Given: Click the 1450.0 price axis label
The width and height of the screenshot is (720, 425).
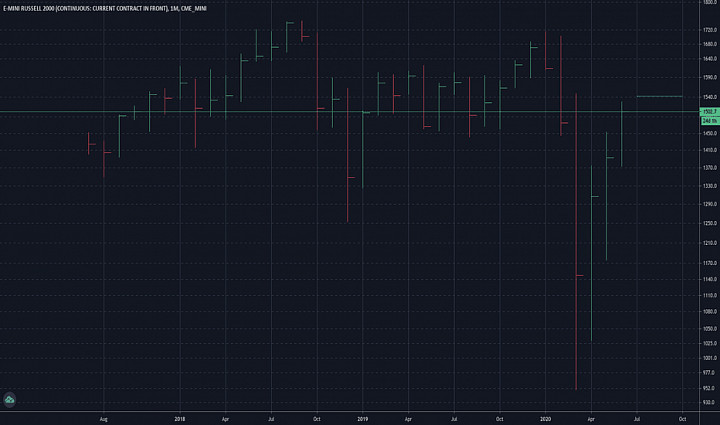Looking at the screenshot, I should click(x=709, y=133).
